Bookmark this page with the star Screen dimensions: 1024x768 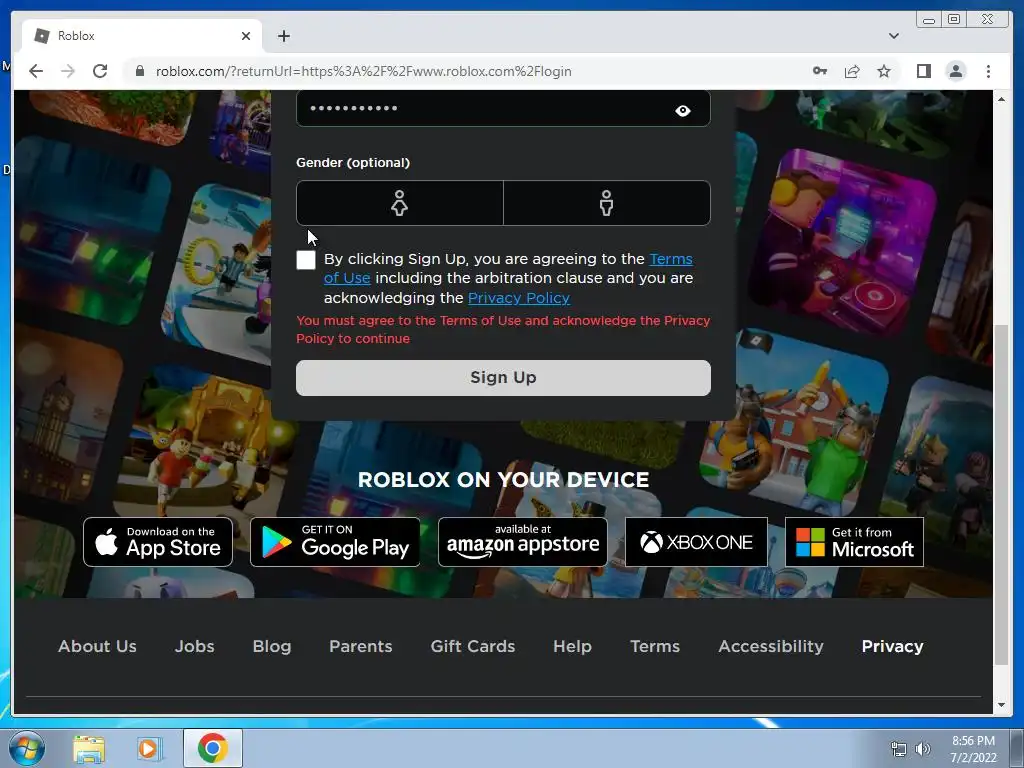tap(884, 71)
